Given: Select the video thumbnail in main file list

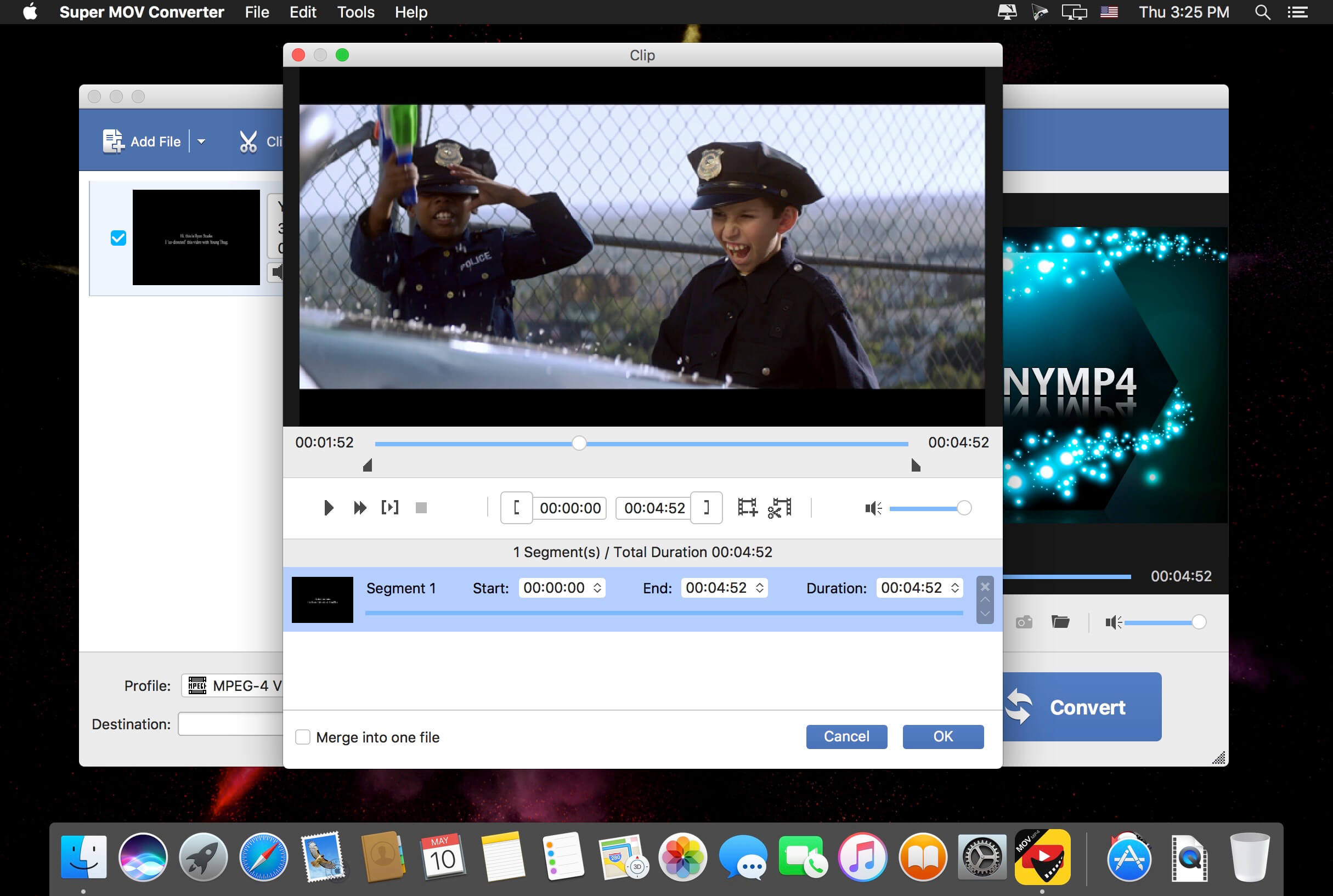Looking at the screenshot, I should pos(196,237).
